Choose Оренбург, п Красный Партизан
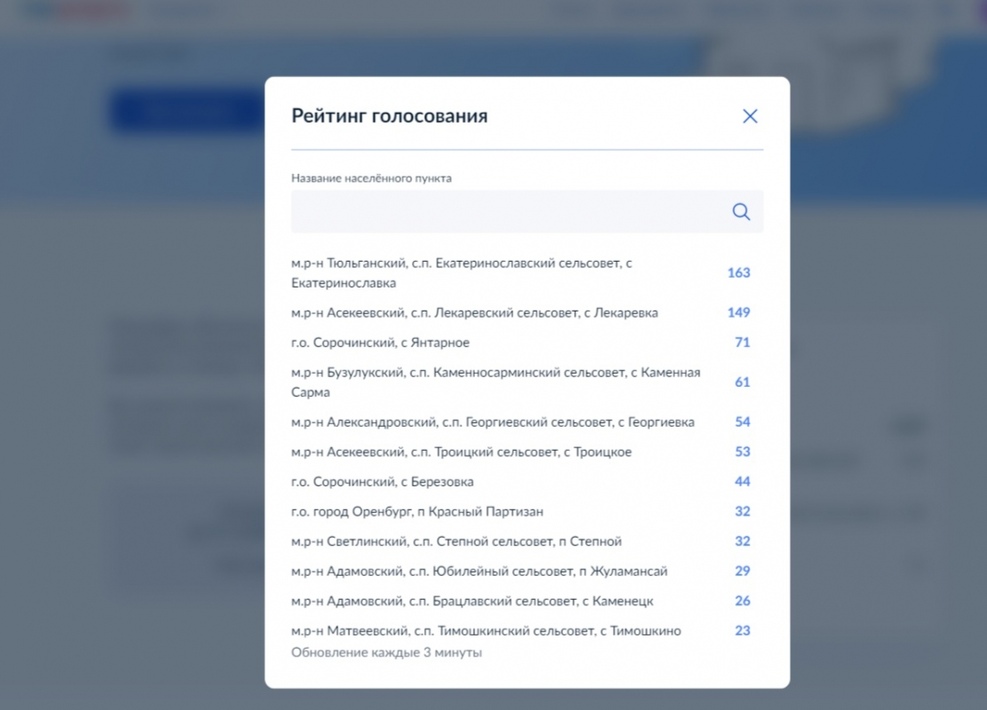987x710 pixels. click(x=417, y=512)
